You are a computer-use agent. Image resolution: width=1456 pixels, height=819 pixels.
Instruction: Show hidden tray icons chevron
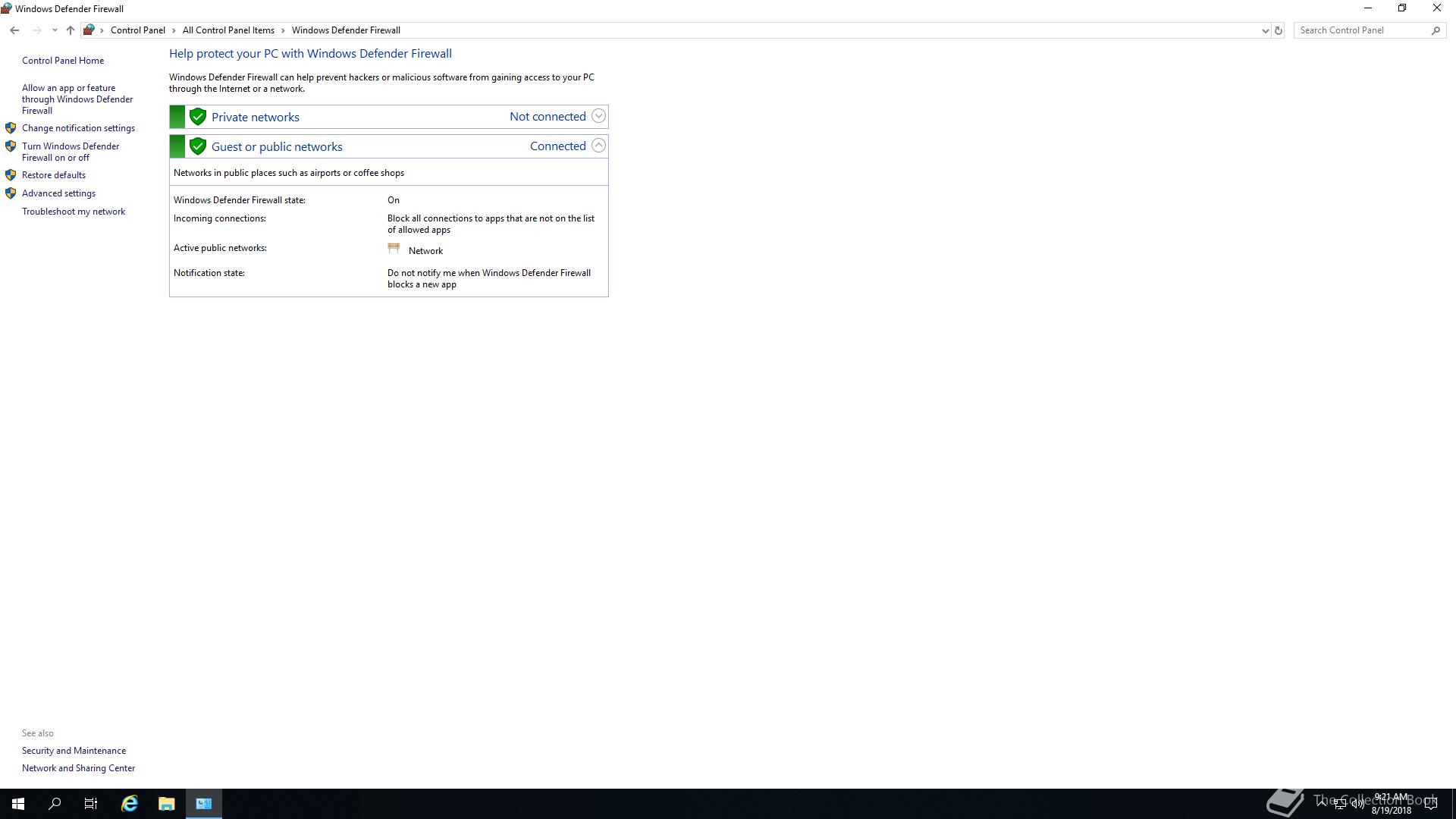1322,803
